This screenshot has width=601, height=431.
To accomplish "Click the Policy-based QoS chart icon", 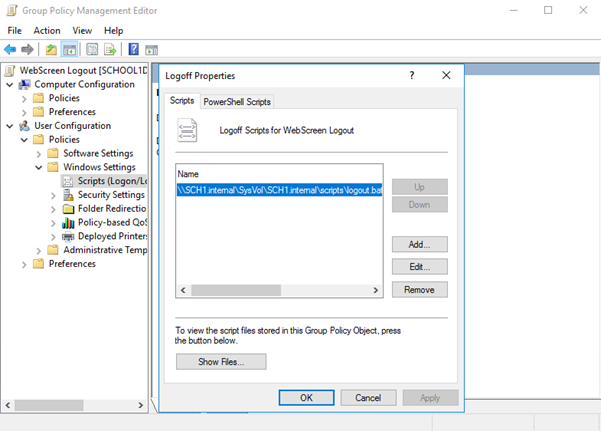I will point(68,223).
